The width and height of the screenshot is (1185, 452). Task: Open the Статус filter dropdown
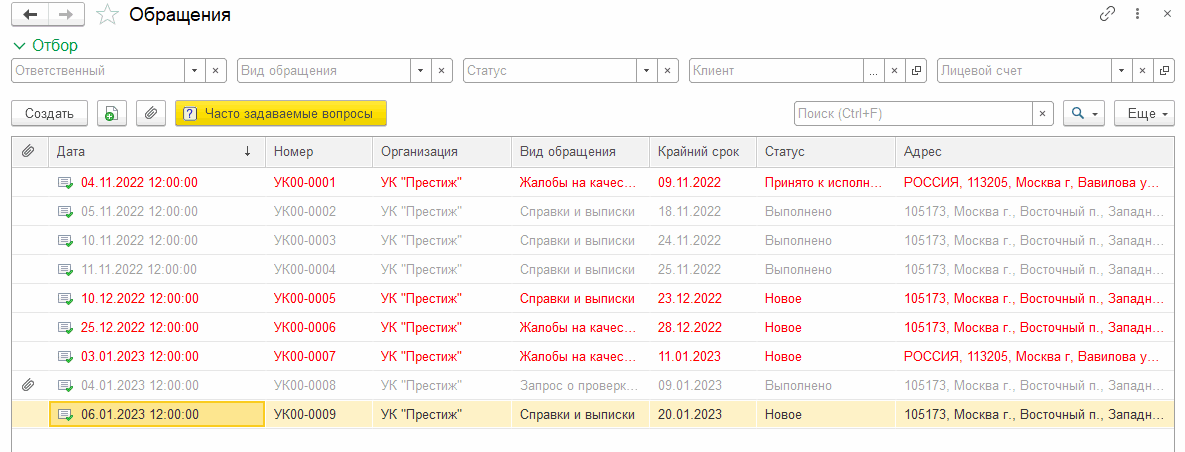[647, 71]
